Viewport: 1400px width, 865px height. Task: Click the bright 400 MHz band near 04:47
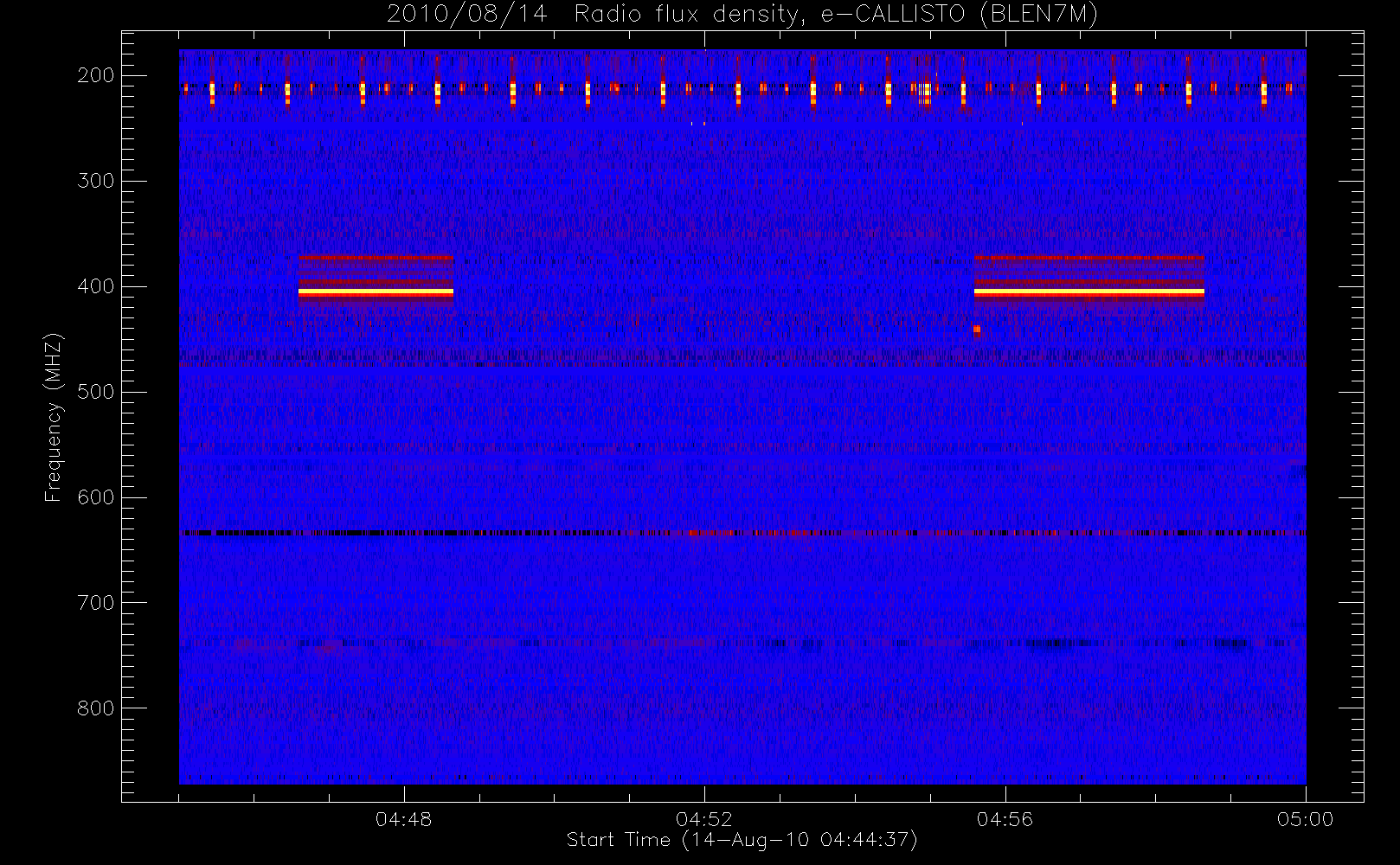pyautogui.click(x=376, y=292)
